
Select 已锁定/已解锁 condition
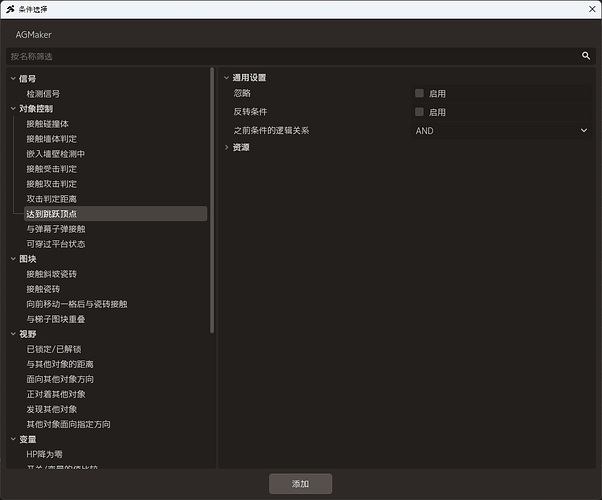coord(54,349)
